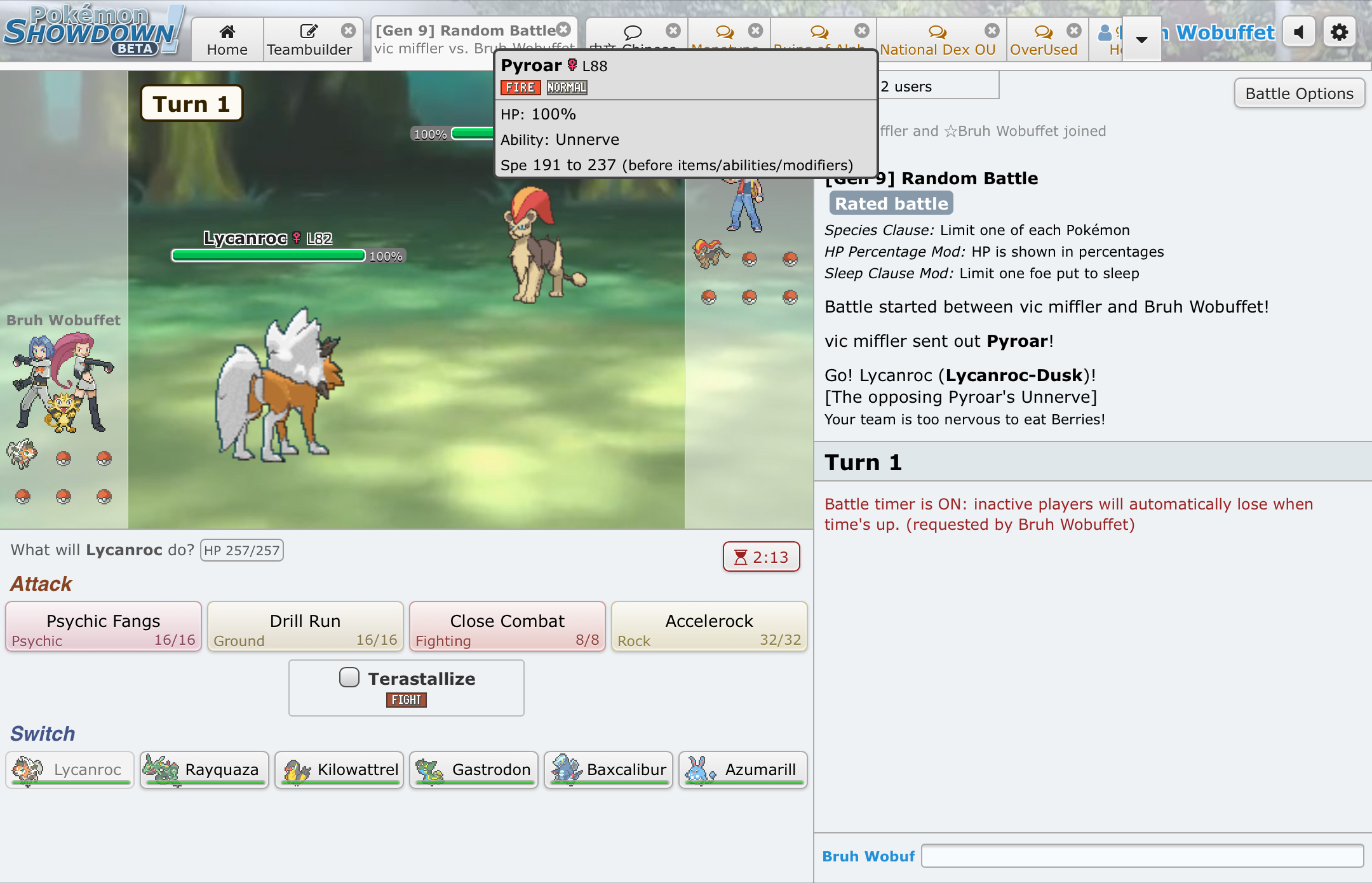Viewport: 1372px width, 883px height.
Task: Open the Battle Options menu
Action: [1299, 93]
